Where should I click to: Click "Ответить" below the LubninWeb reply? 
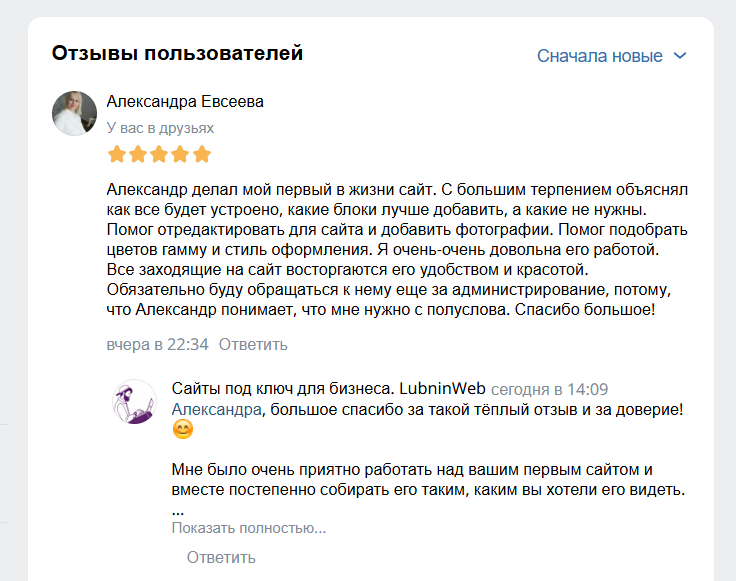(x=221, y=558)
